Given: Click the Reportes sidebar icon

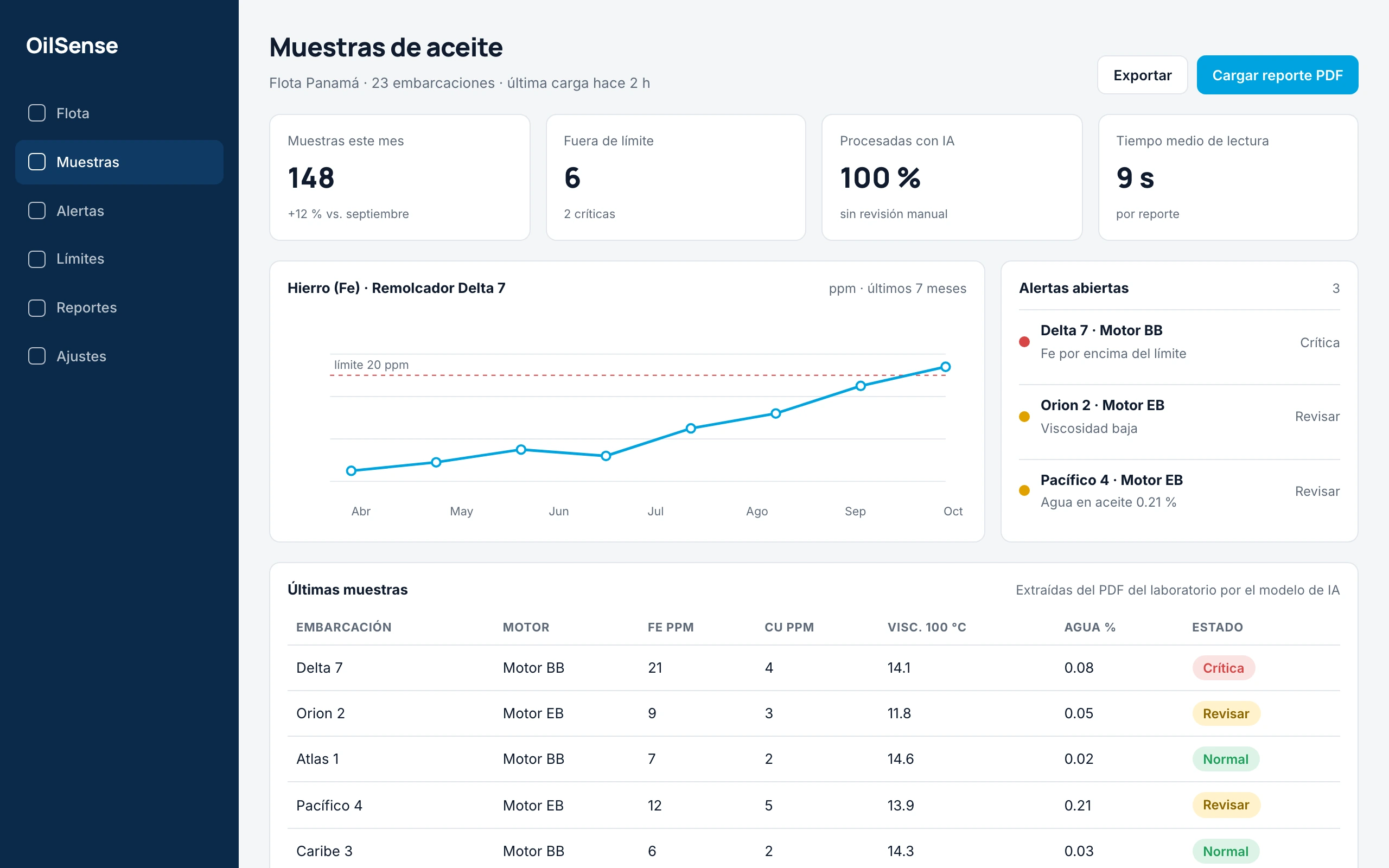Looking at the screenshot, I should 37,308.
